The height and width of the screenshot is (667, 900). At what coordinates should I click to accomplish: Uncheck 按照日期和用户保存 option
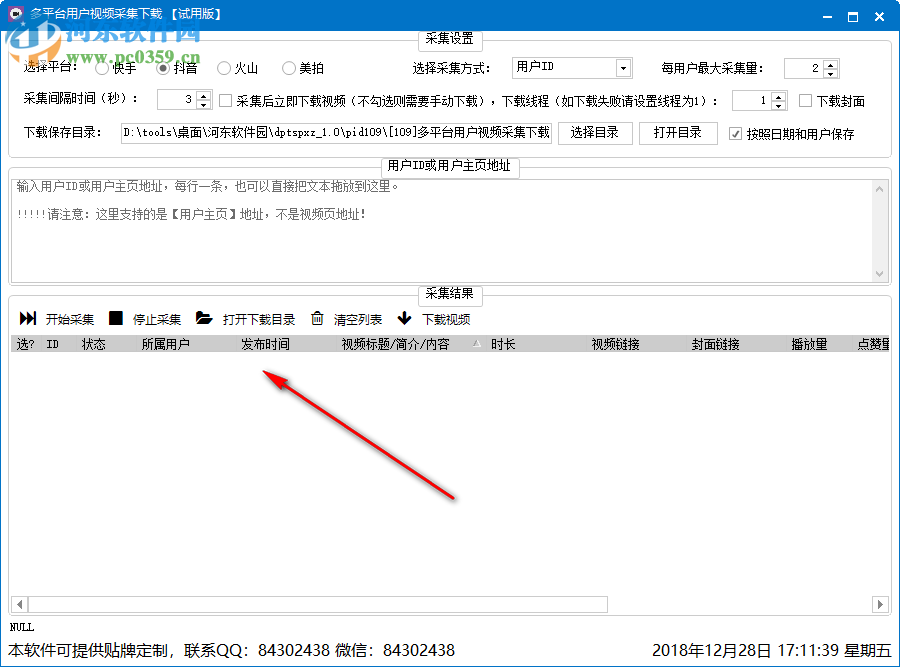736,133
